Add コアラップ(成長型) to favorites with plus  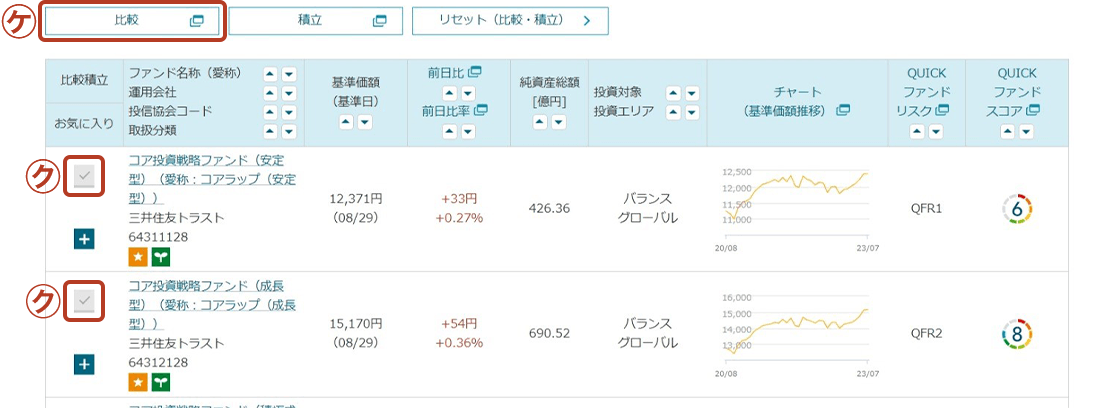(x=84, y=365)
